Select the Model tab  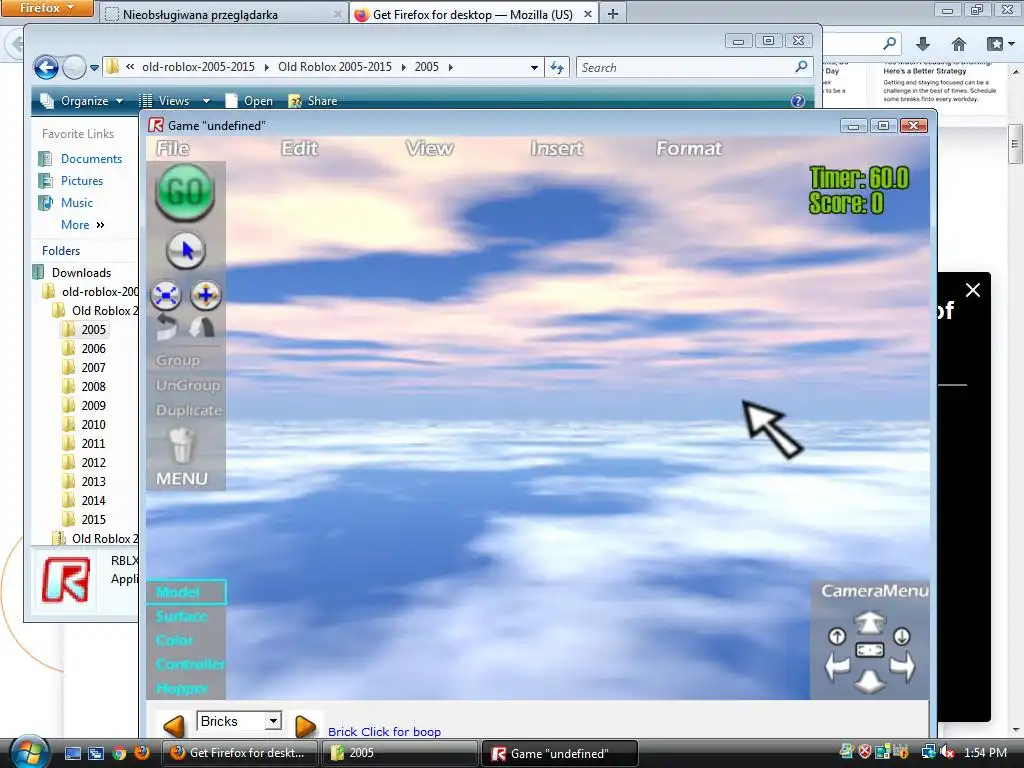coord(186,592)
